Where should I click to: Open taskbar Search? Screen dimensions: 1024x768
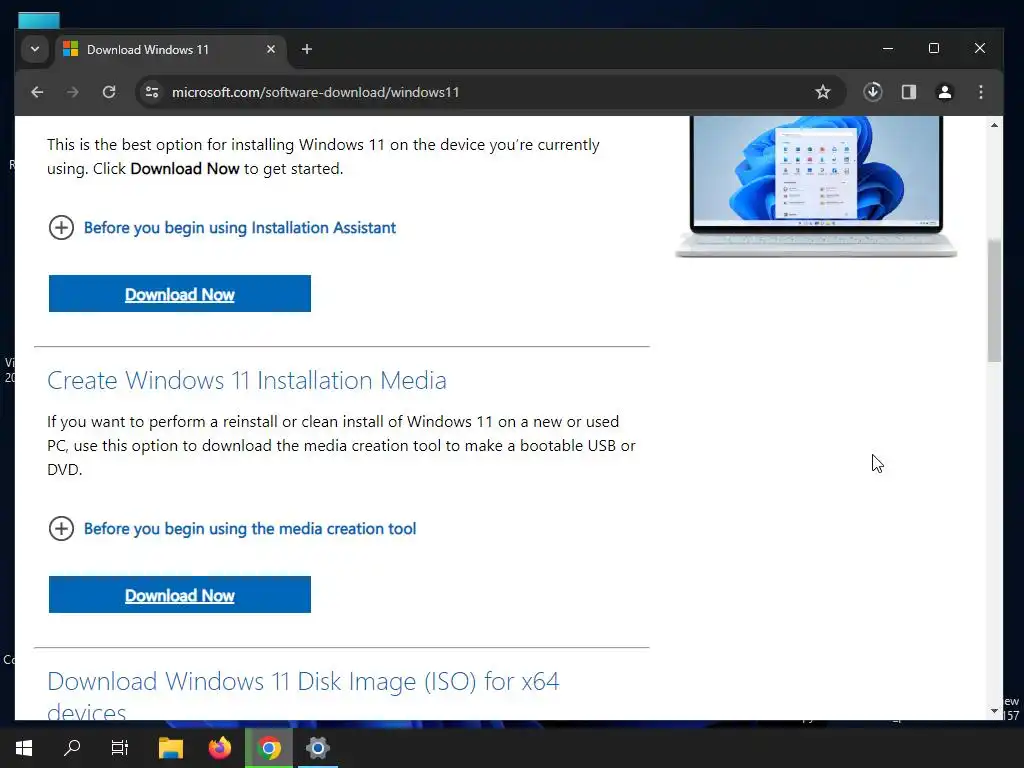[72, 748]
